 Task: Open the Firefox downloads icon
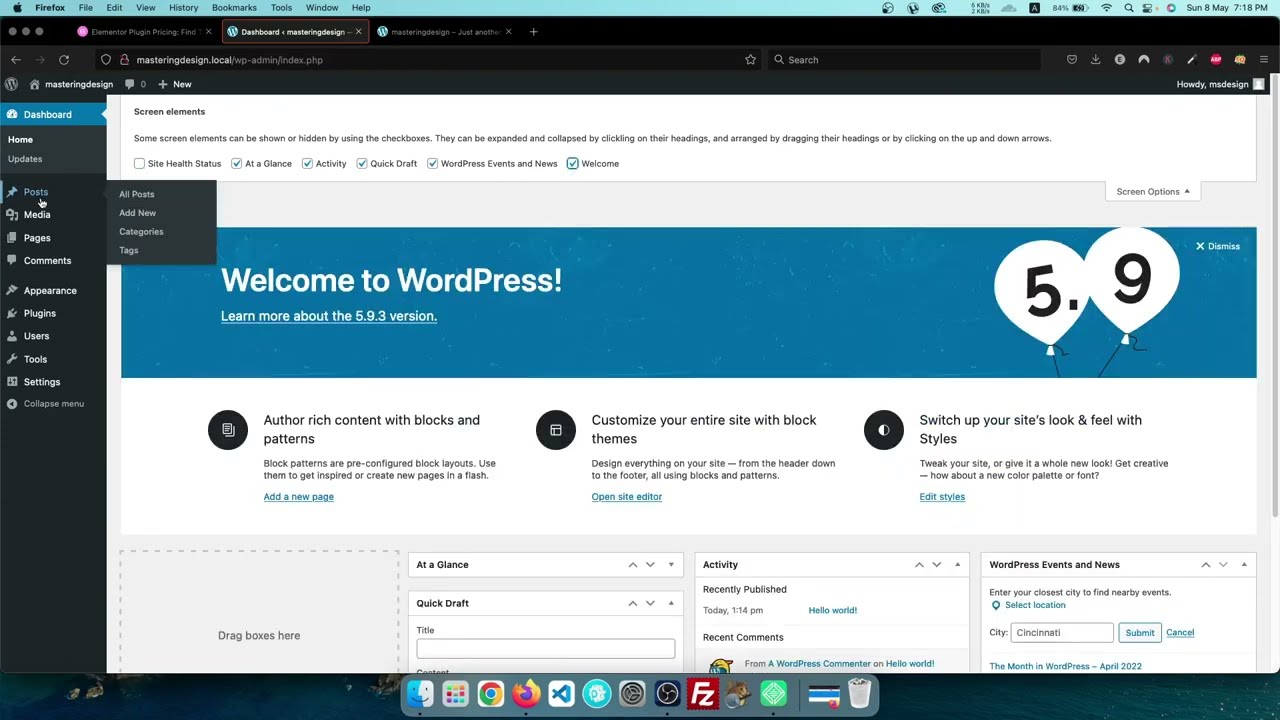pos(1096,60)
